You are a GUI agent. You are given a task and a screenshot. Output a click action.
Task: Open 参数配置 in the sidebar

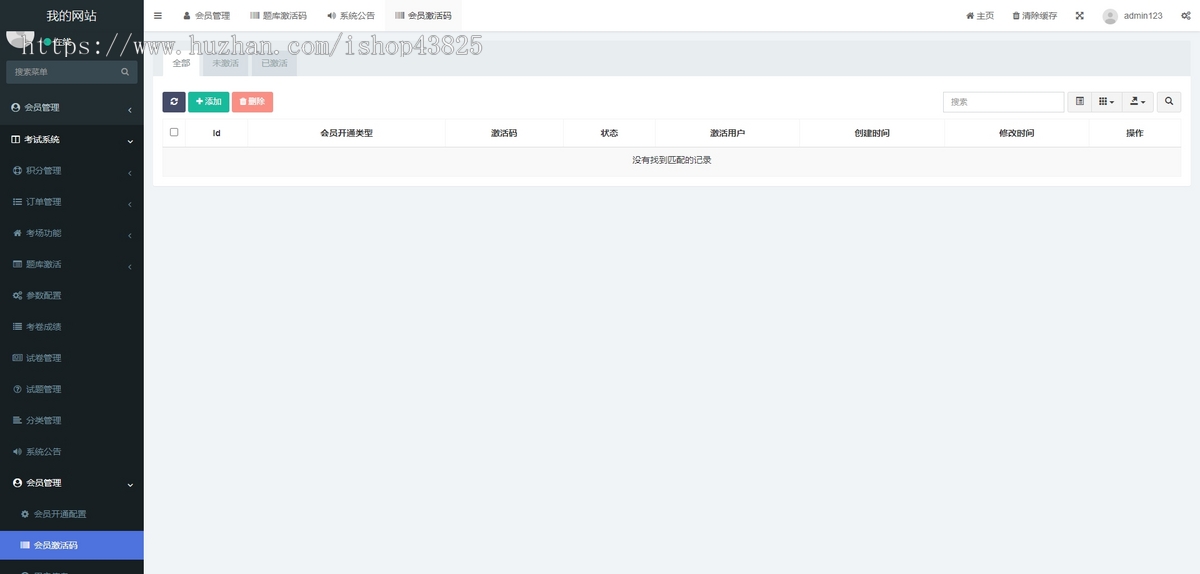[72, 296]
